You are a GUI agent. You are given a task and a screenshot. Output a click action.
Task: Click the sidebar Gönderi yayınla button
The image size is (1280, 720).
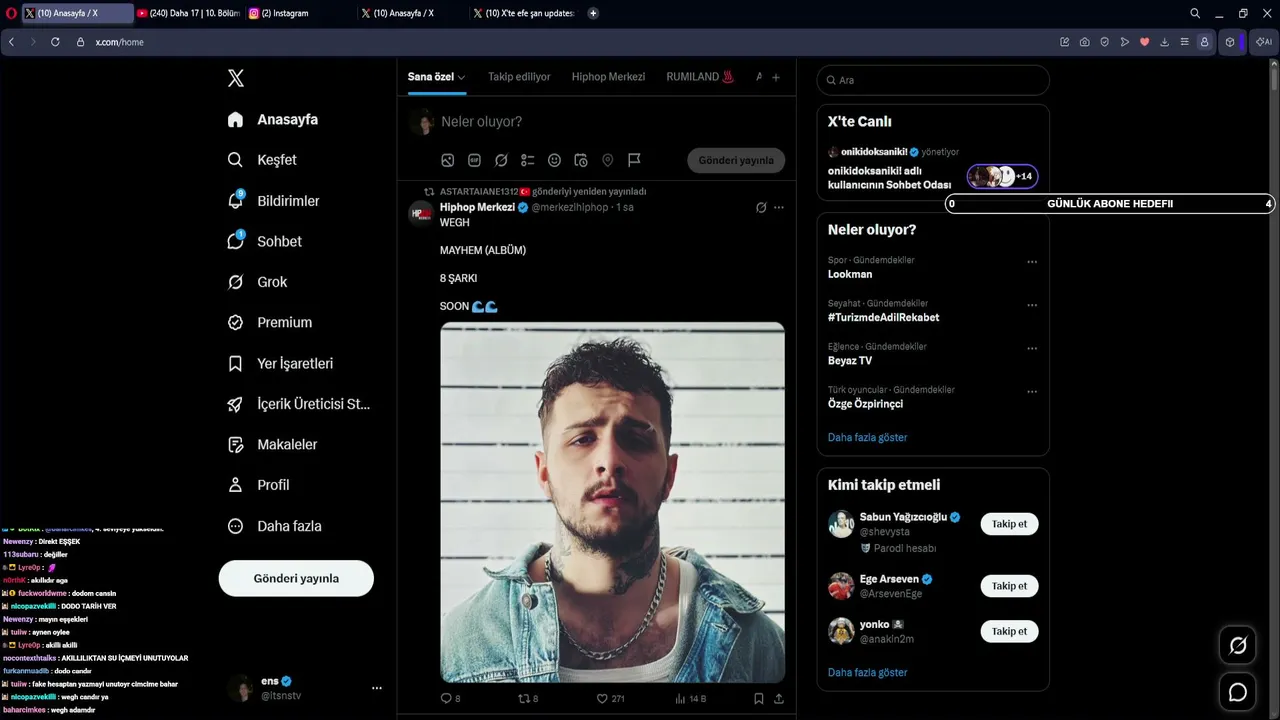pos(296,578)
